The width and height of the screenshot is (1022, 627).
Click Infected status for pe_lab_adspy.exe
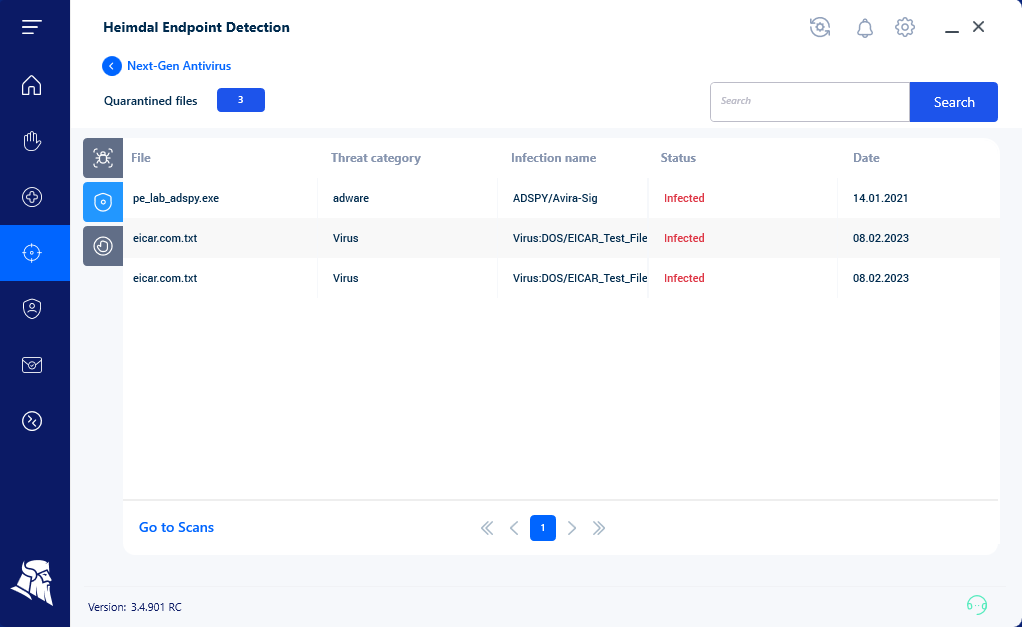[684, 198]
